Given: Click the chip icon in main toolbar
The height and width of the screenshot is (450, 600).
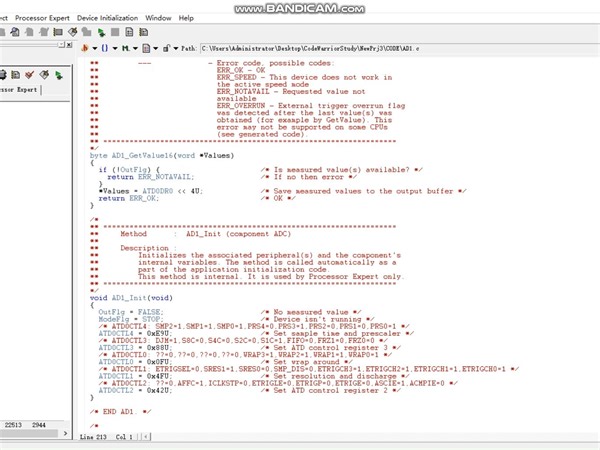Looking at the screenshot, I should click(58, 32).
